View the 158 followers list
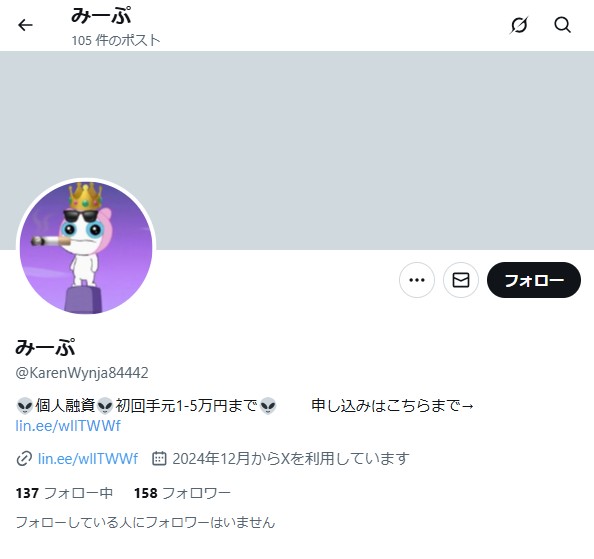Viewport: 594px width, 559px height. point(182,493)
